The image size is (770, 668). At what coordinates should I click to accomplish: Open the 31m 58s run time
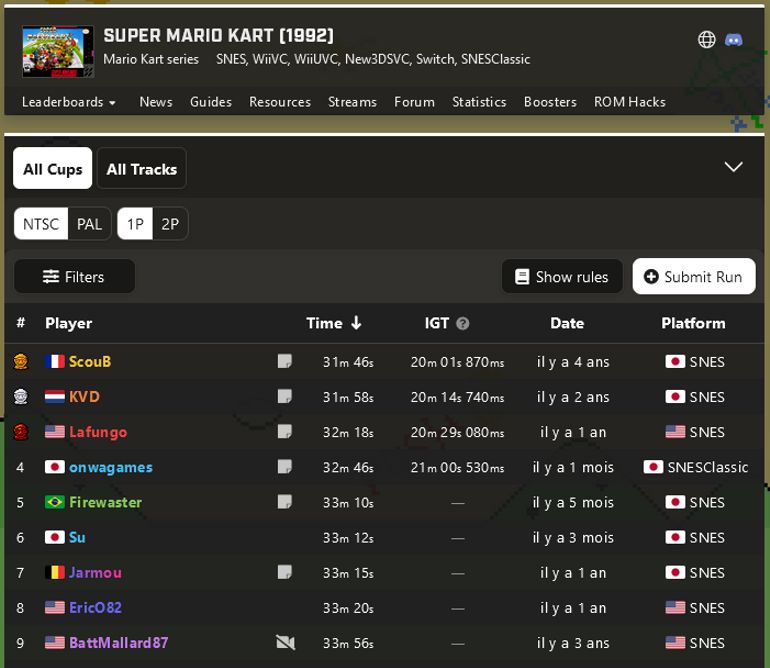point(348,397)
